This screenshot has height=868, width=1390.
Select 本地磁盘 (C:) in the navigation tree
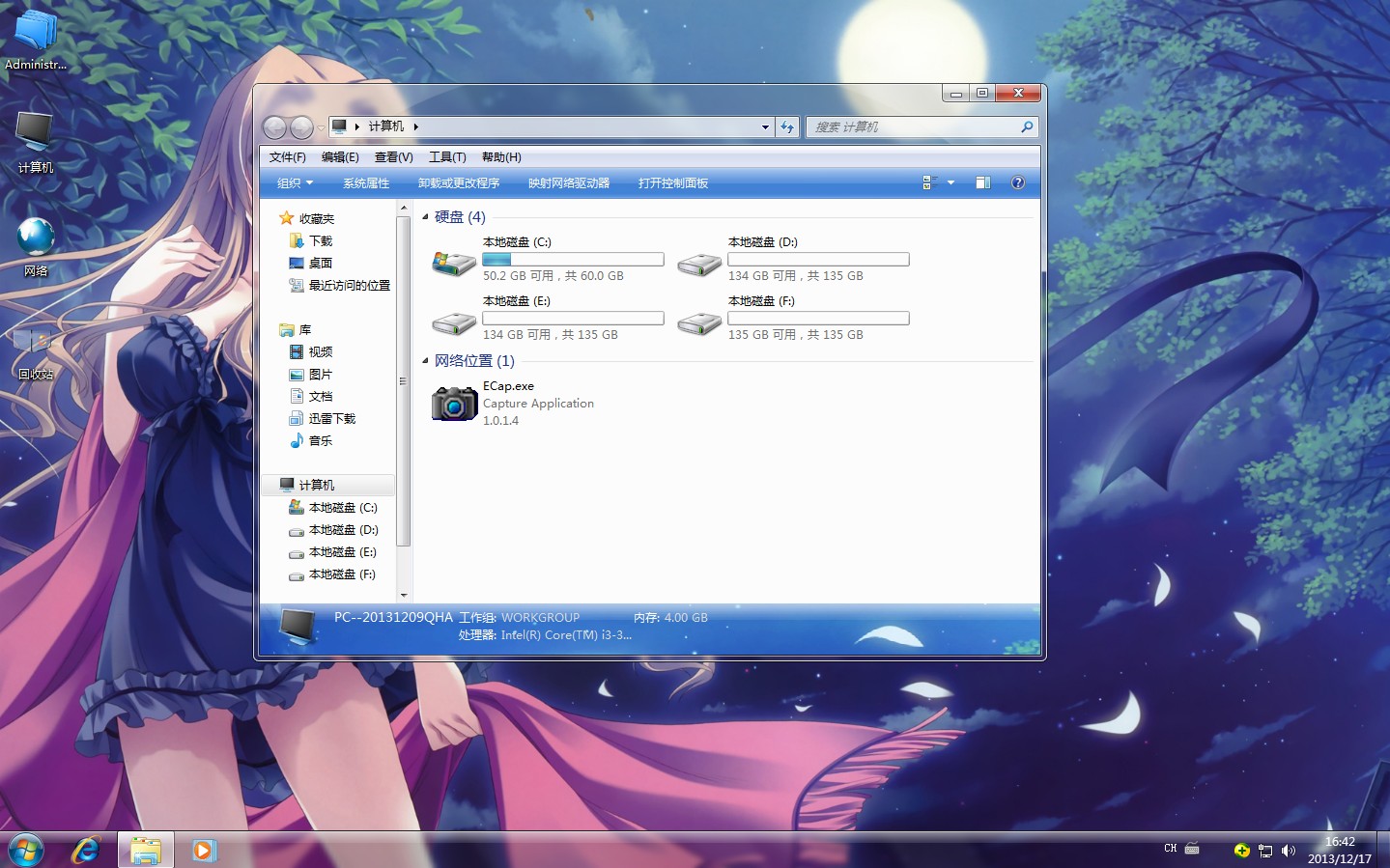(x=342, y=508)
